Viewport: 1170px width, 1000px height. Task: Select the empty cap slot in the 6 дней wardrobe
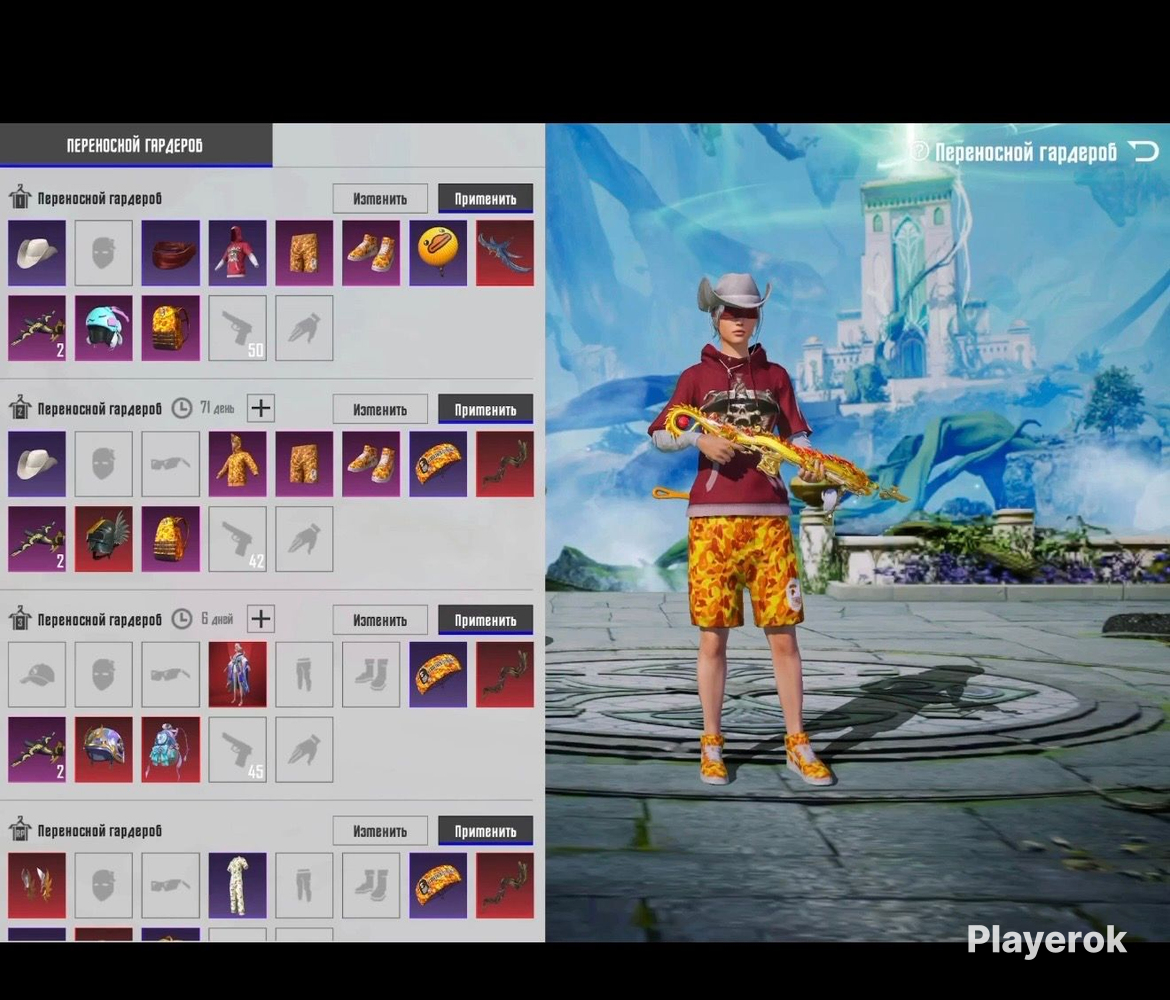coord(37,675)
